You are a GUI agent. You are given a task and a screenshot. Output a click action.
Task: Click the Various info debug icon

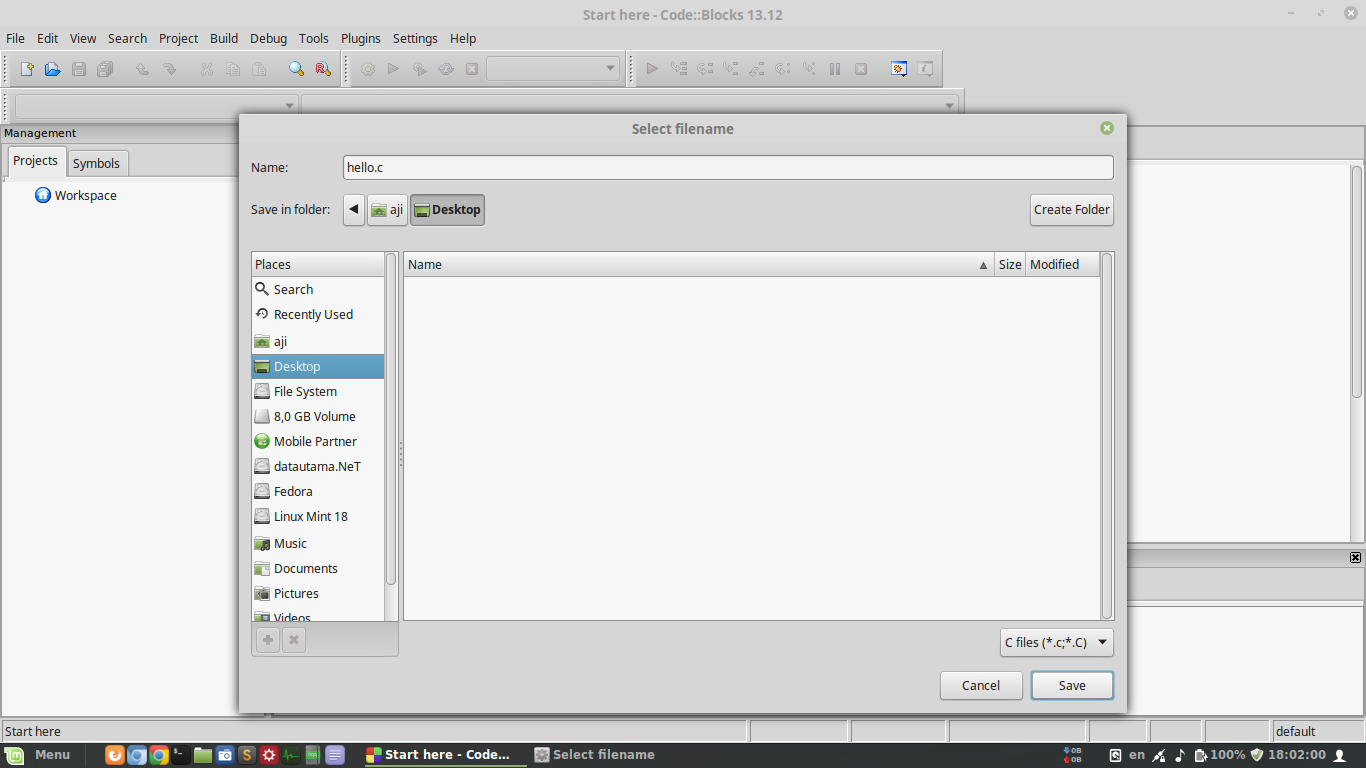(926, 69)
